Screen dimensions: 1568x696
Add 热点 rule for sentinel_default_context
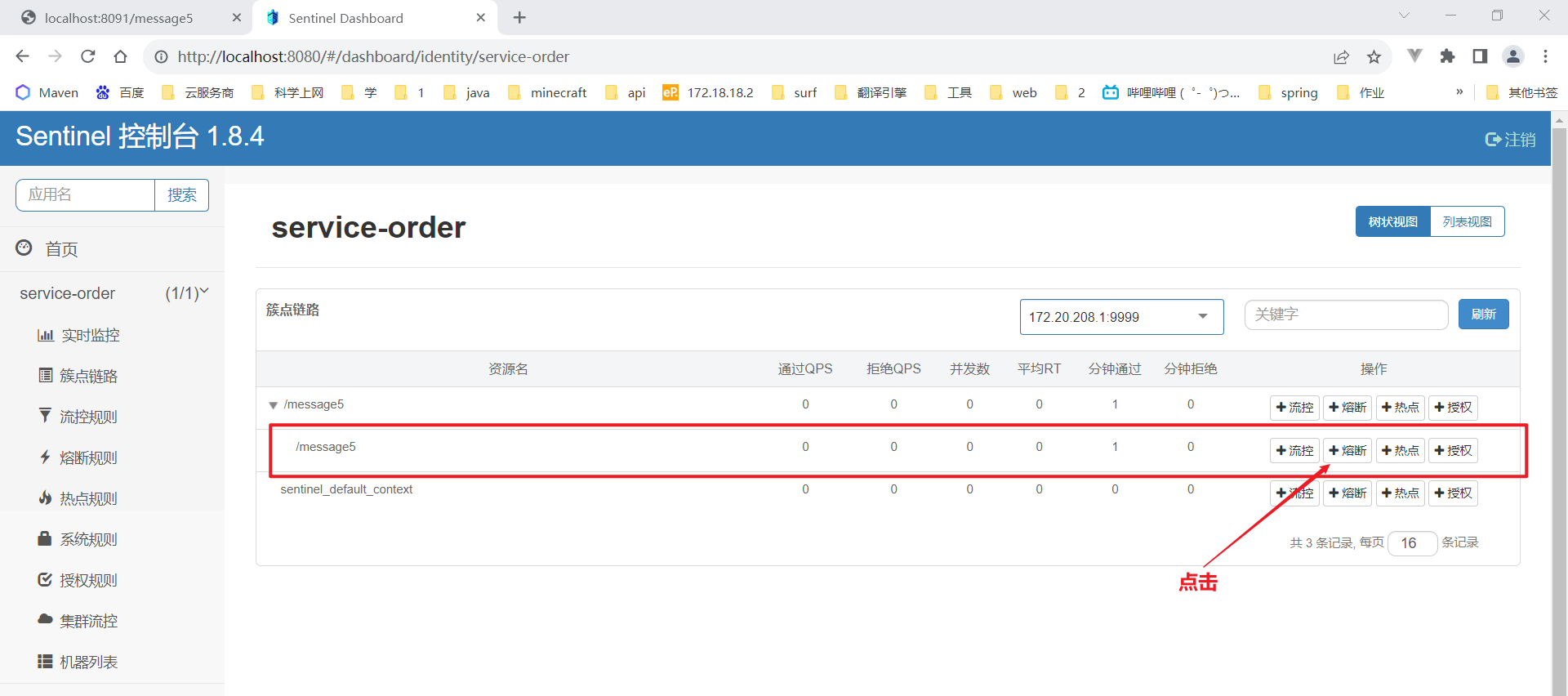(x=1401, y=493)
